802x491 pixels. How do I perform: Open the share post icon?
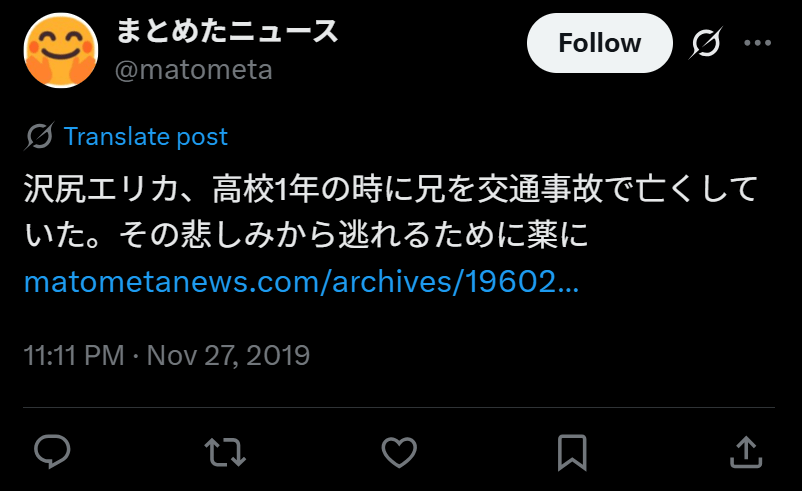pyautogui.click(x=746, y=452)
